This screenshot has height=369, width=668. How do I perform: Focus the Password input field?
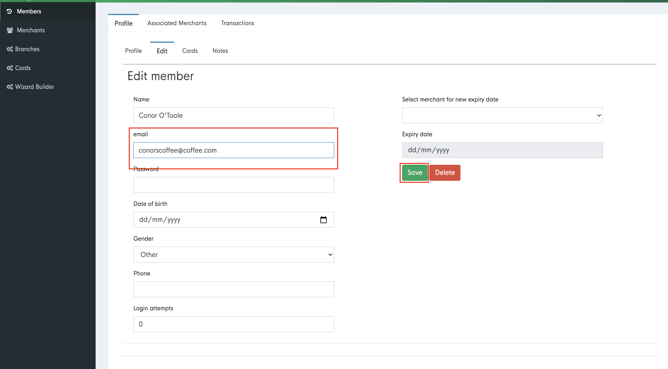(x=233, y=185)
